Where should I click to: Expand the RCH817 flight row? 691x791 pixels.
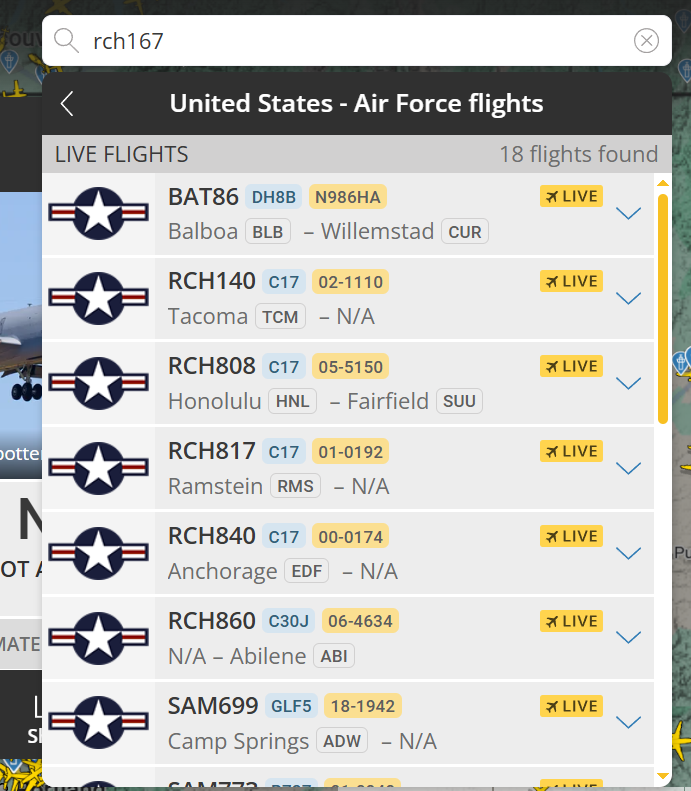coord(628,468)
